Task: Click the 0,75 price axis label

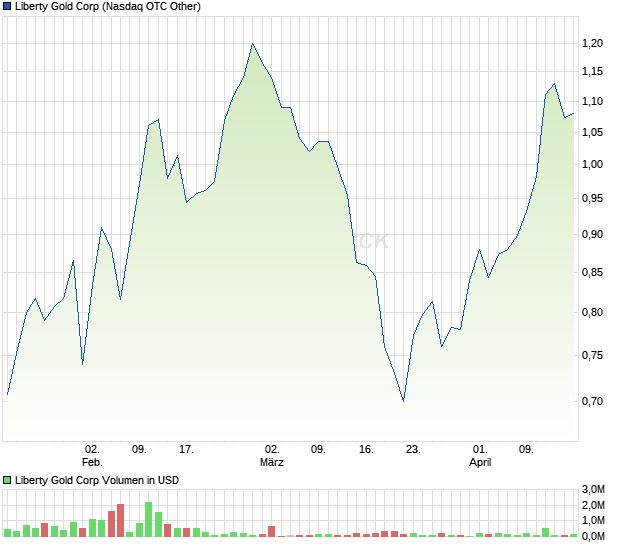Action: click(592, 355)
